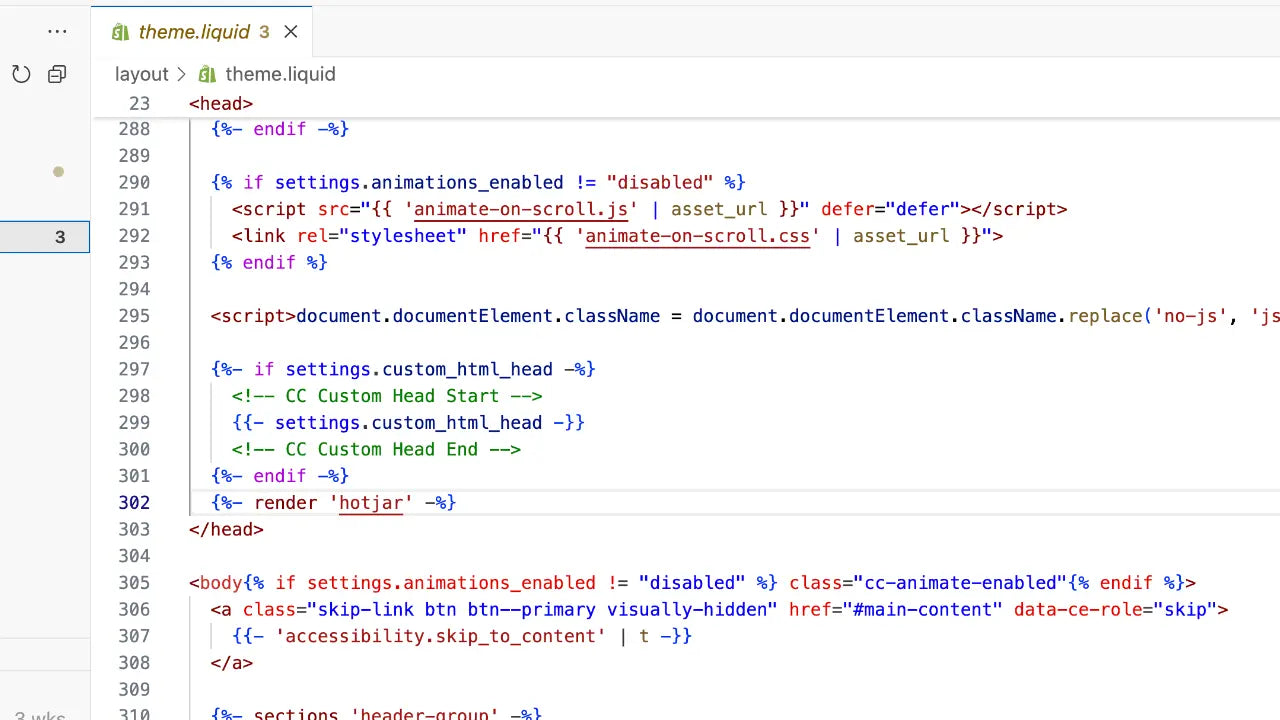Close the theme.liquid editor tab
The height and width of the screenshot is (720, 1280).
(290, 31)
